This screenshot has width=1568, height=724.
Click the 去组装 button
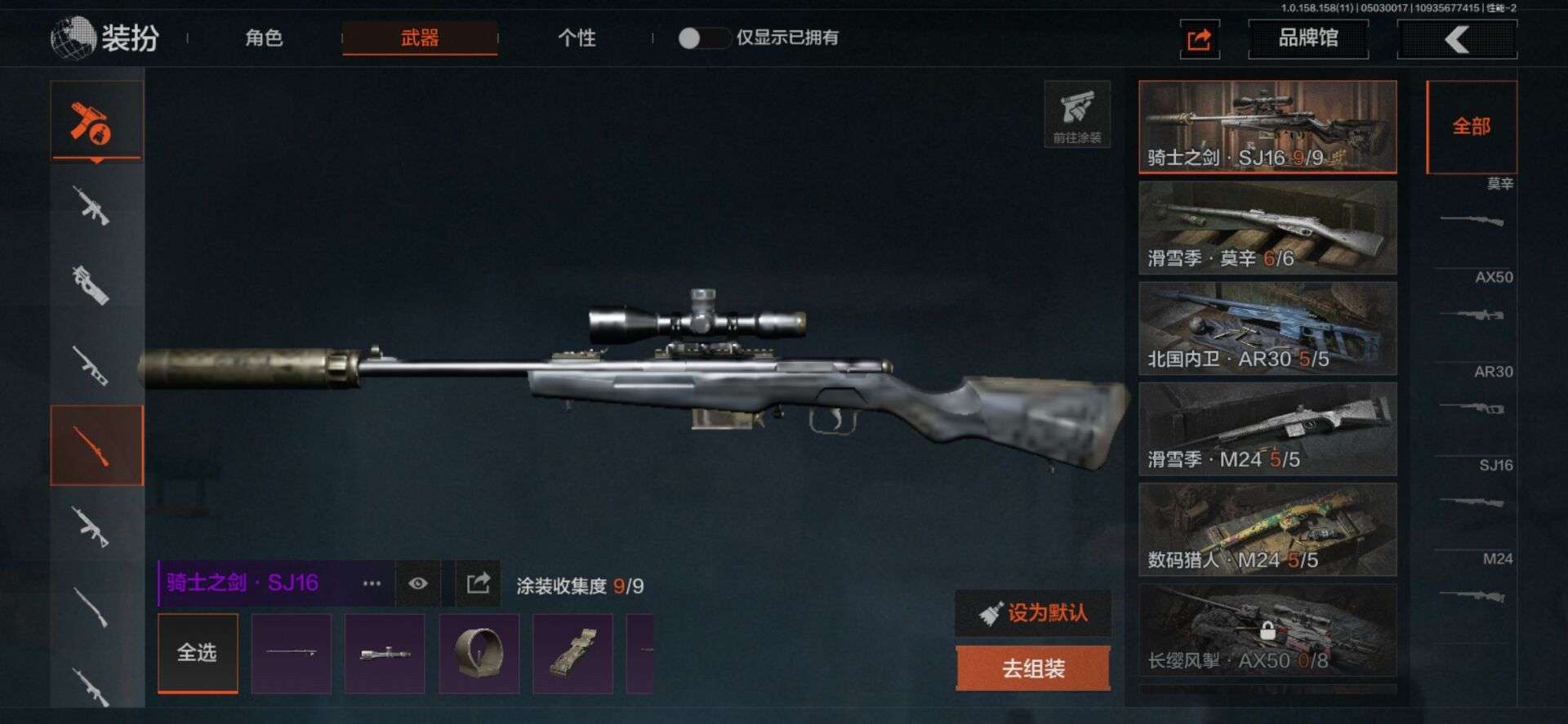1033,668
